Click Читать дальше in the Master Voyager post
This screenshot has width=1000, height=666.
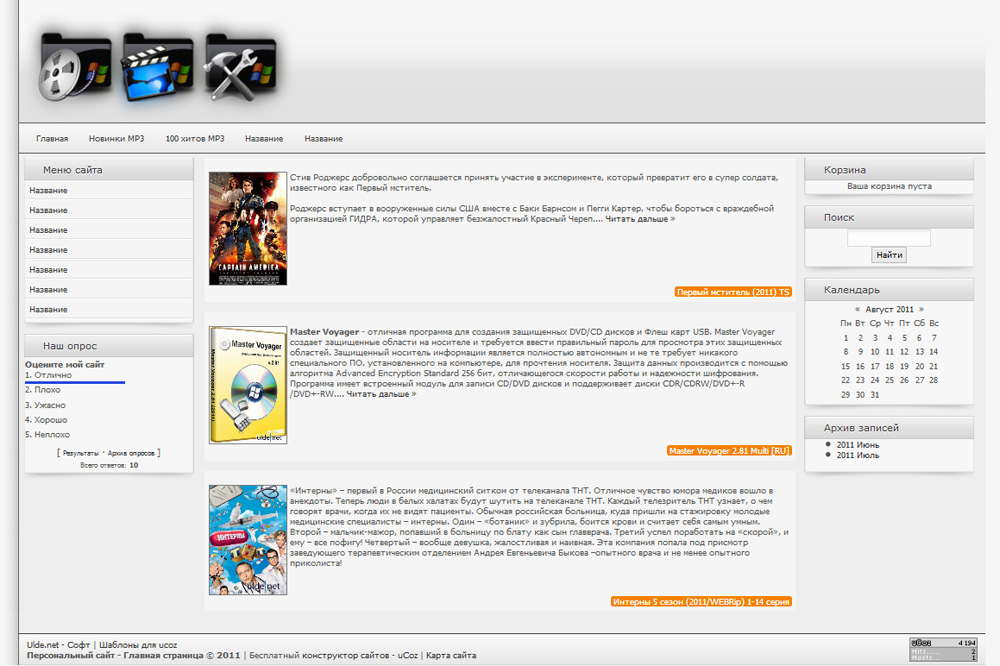click(381, 394)
